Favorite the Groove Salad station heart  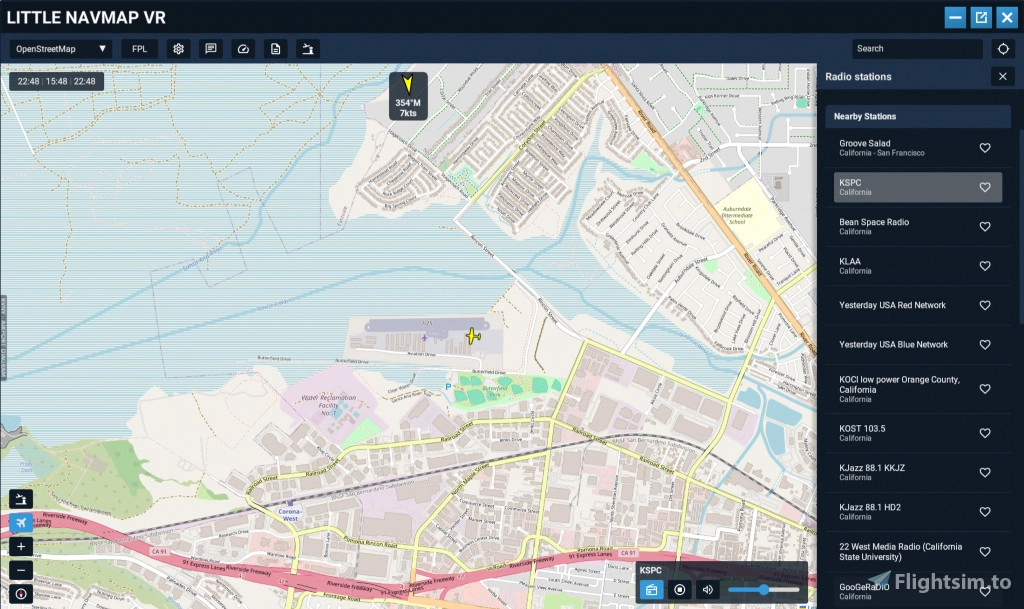coord(985,147)
